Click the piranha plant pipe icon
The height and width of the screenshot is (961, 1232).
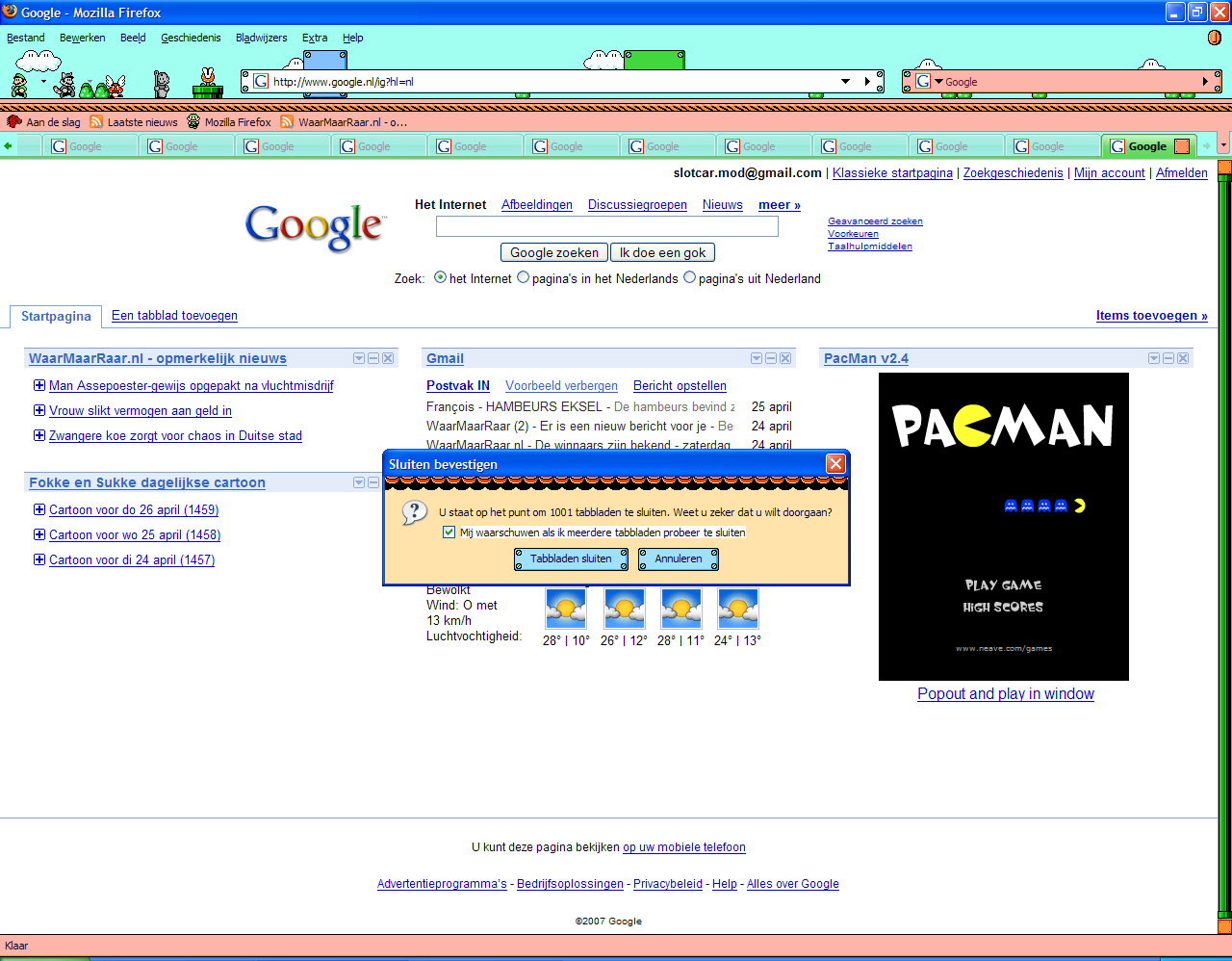[207, 84]
